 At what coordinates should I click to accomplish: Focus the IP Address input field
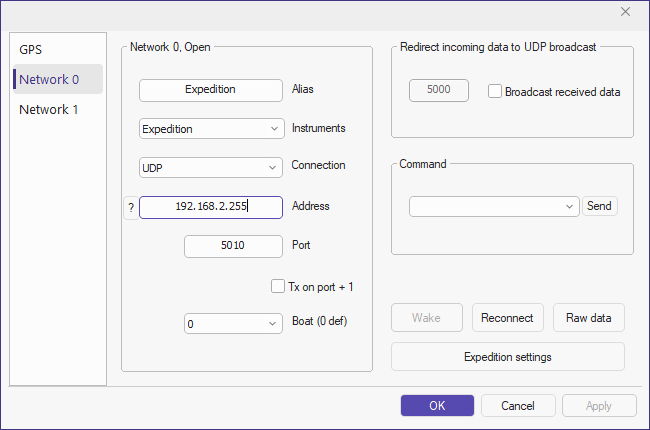(211, 207)
